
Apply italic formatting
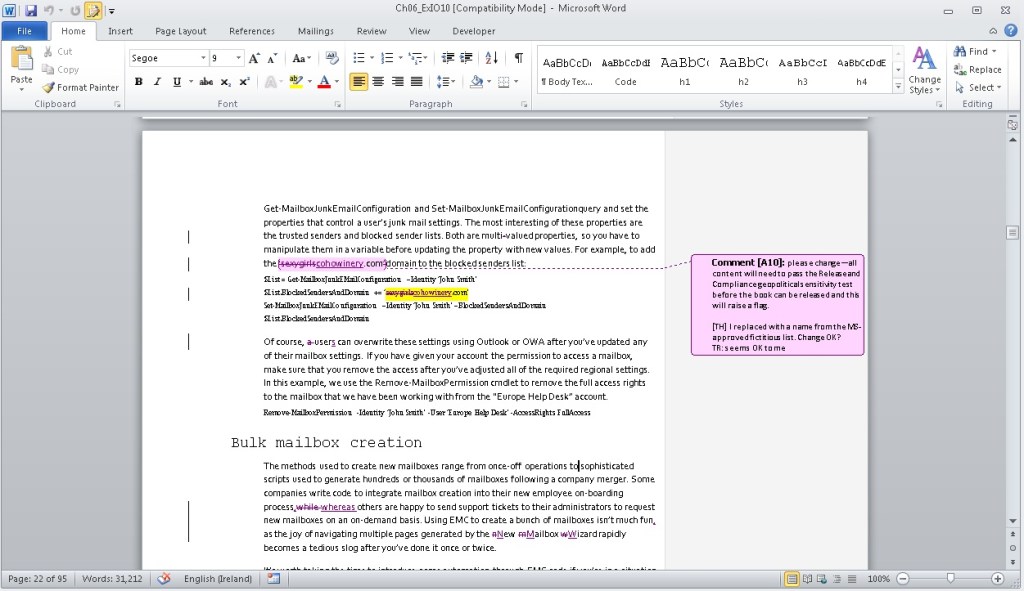157,82
